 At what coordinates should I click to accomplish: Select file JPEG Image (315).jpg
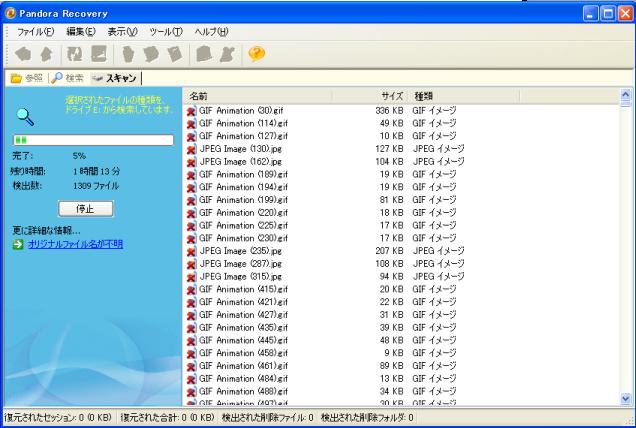pyautogui.click(x=241, y=277)
